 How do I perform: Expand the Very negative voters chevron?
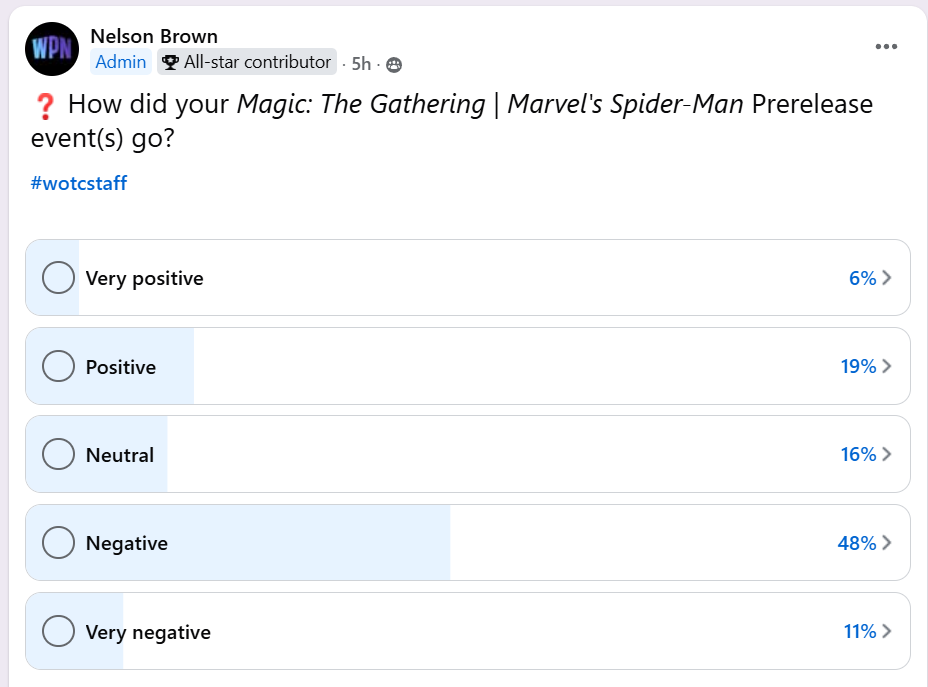[x=887, y=632]
